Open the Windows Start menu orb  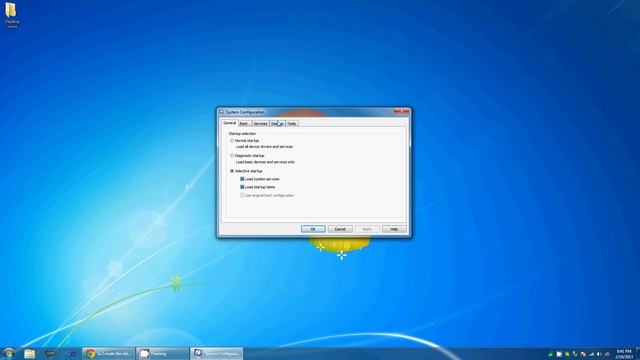[9, 353]
